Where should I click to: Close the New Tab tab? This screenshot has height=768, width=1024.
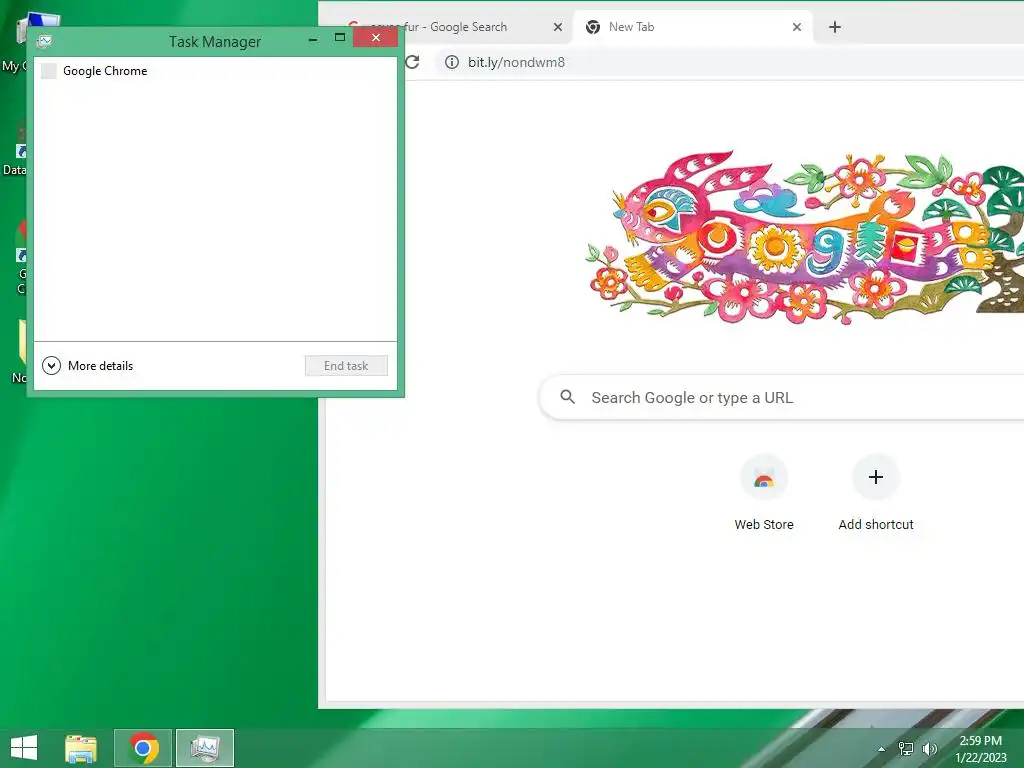797,27
